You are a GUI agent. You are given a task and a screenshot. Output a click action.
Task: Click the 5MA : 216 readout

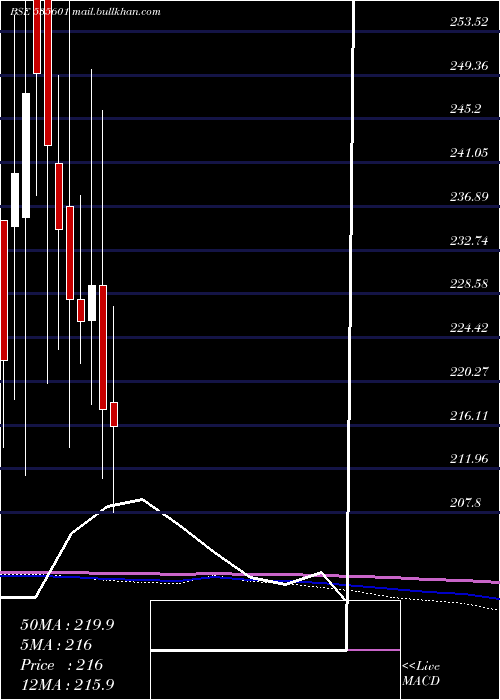[56, 645]
